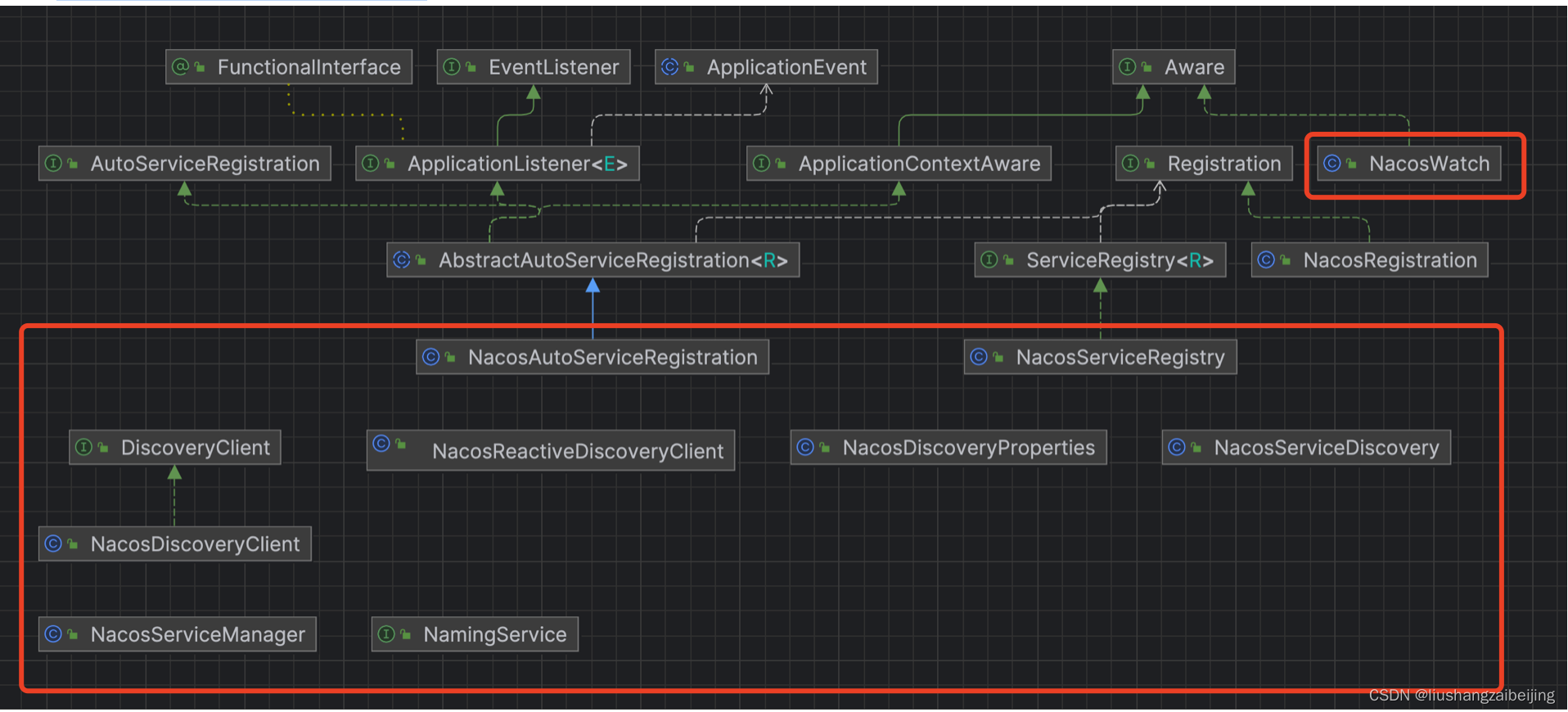Click the Registration interface node

[1204, 164]
